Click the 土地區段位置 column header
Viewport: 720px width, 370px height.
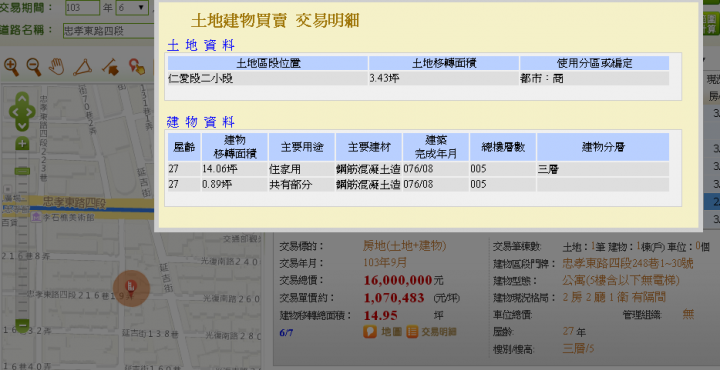click(x=268, y=63)
